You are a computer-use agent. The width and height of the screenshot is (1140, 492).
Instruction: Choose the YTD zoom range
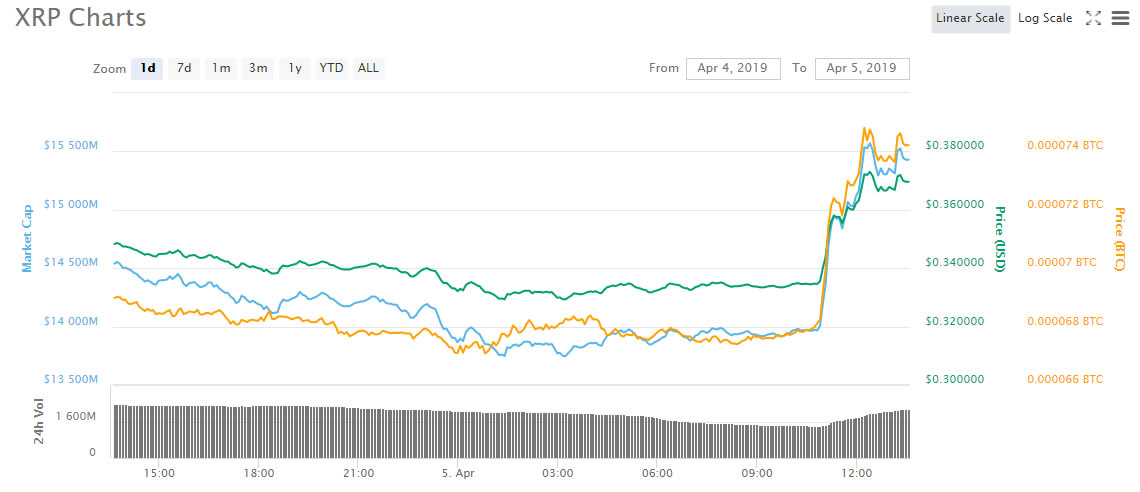pyautogui.click(x=331, y=68)
